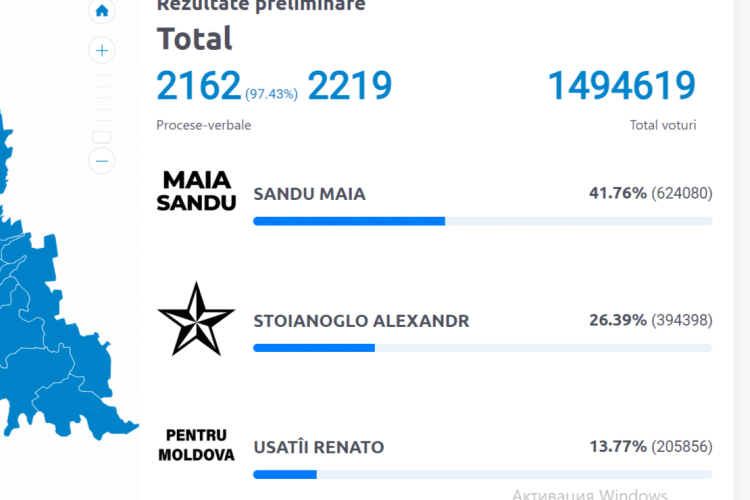This screenshot has height=500, width=750.
Task: Click the Maia Sandu candidate logo
Action: (x=196, y=191)
